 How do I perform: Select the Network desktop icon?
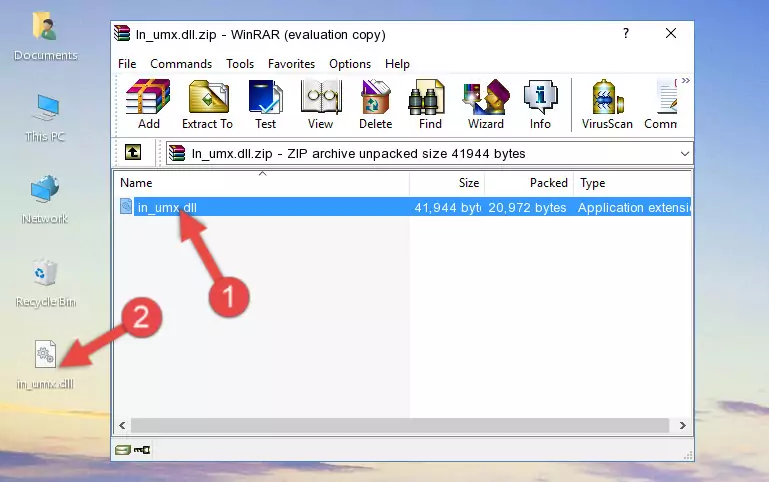pyautogui.click(x=45, y=200)
